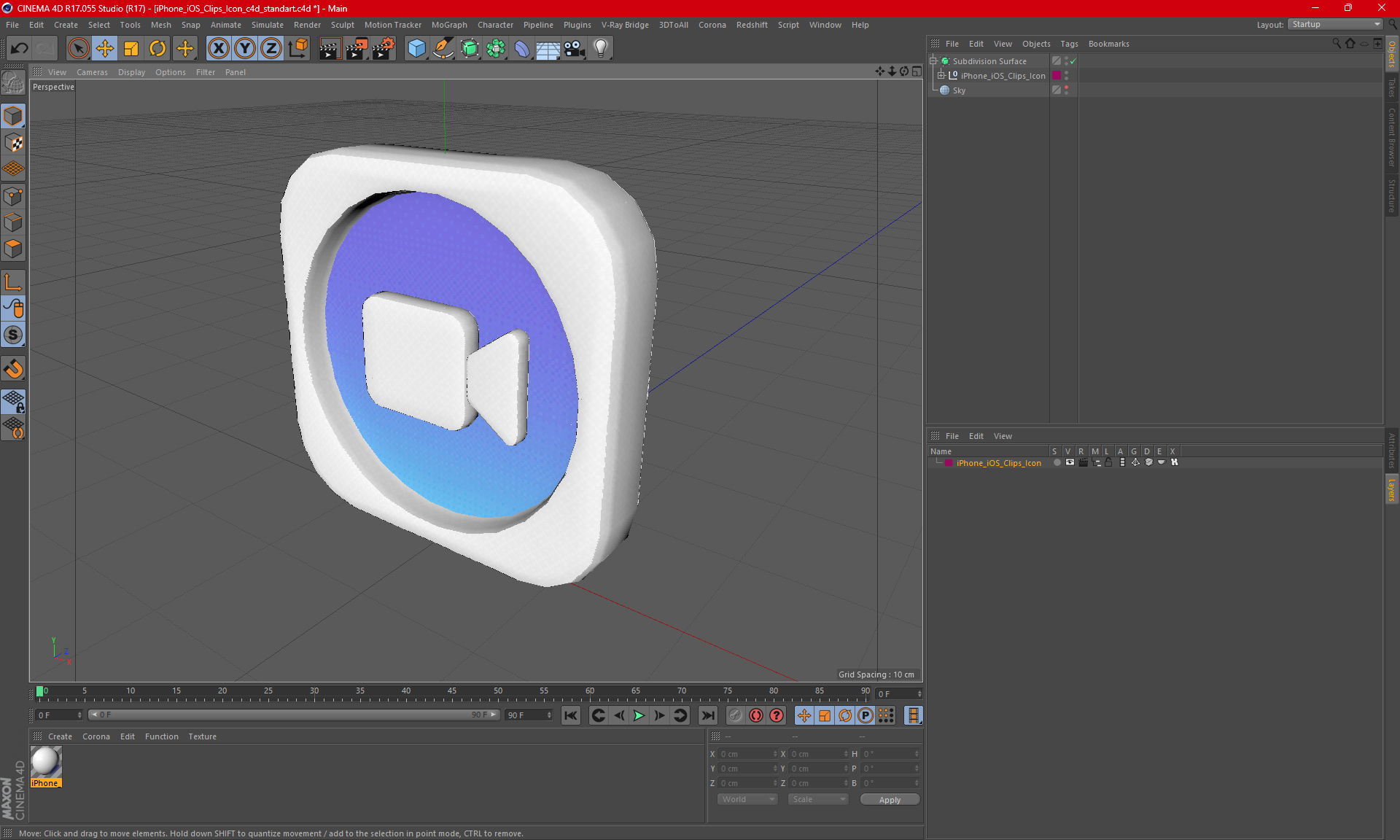Open the Scale dropdown in coordinates
The height and width of the screenshot is (840, 1400).
click(x=818, y=799)
